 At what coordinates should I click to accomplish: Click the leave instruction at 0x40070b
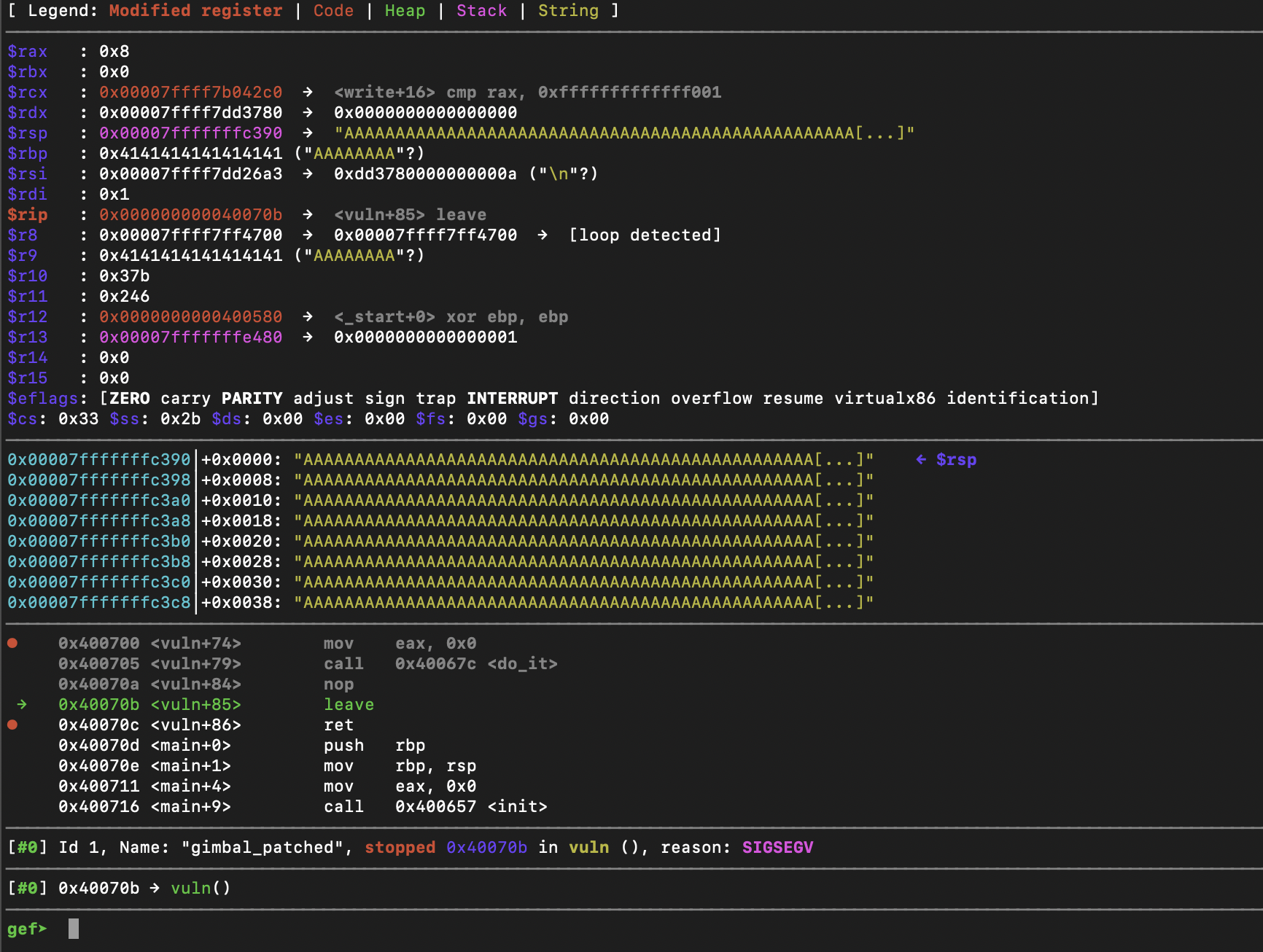tap(349, 705)
